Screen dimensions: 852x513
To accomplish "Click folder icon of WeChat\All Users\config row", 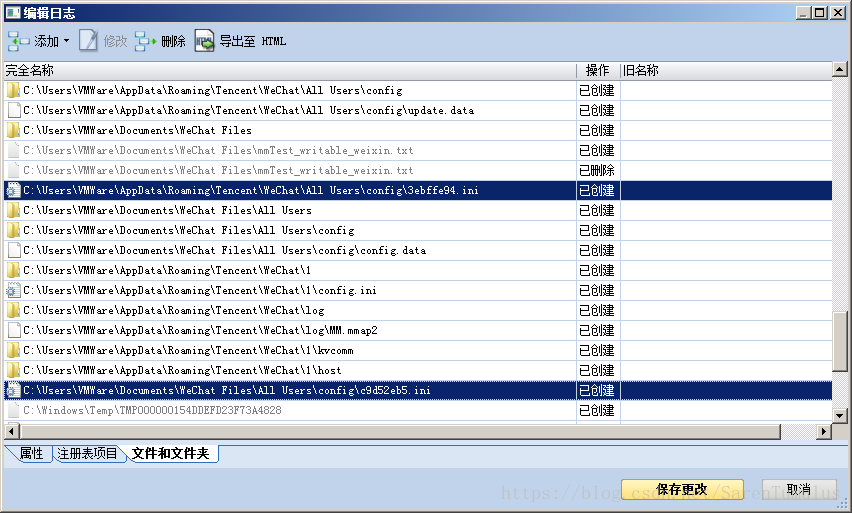I will coord(13,90).
